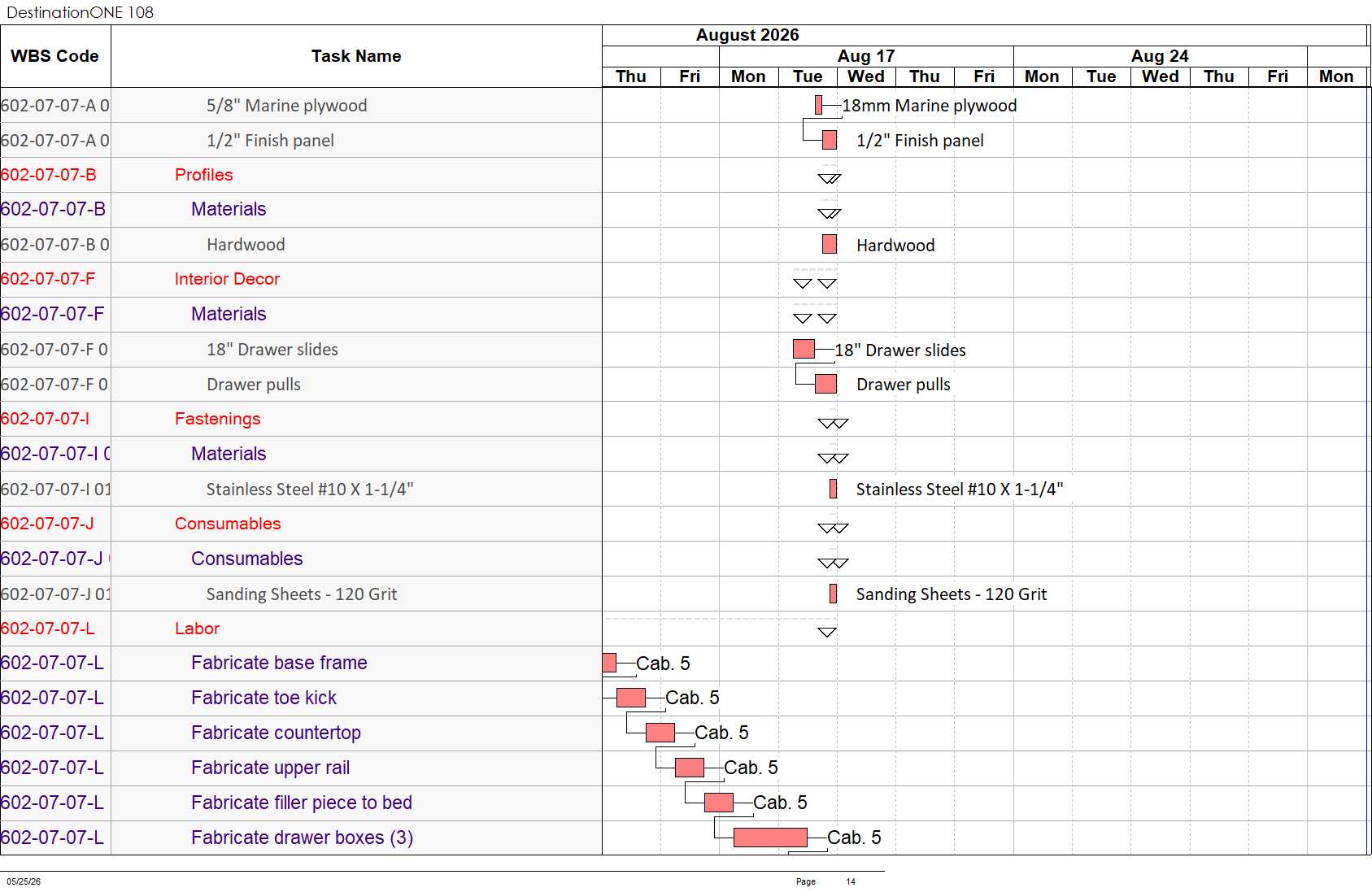Select the Fastenings summary task name
This screenshot has height=892, width=1372.
click(x=218, y=419)
